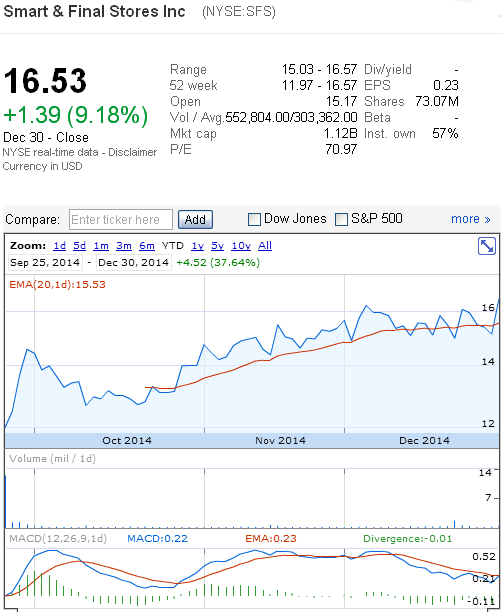The height and width of the screenshot is (612, 503).
Task: Open the Disclaimer link
Action: [132, 152]
